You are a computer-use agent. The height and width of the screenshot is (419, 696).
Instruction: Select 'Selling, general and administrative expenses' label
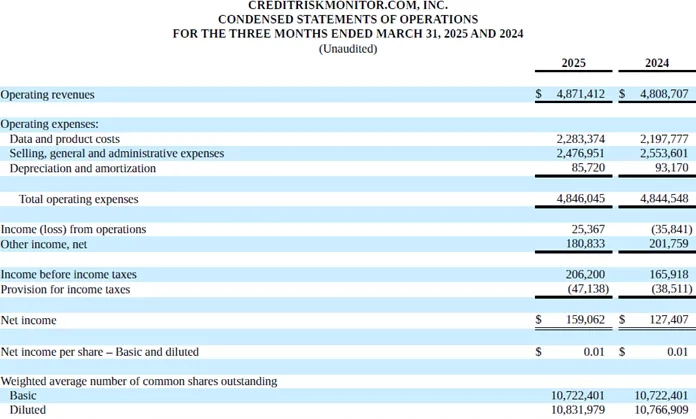coord(117,154)
